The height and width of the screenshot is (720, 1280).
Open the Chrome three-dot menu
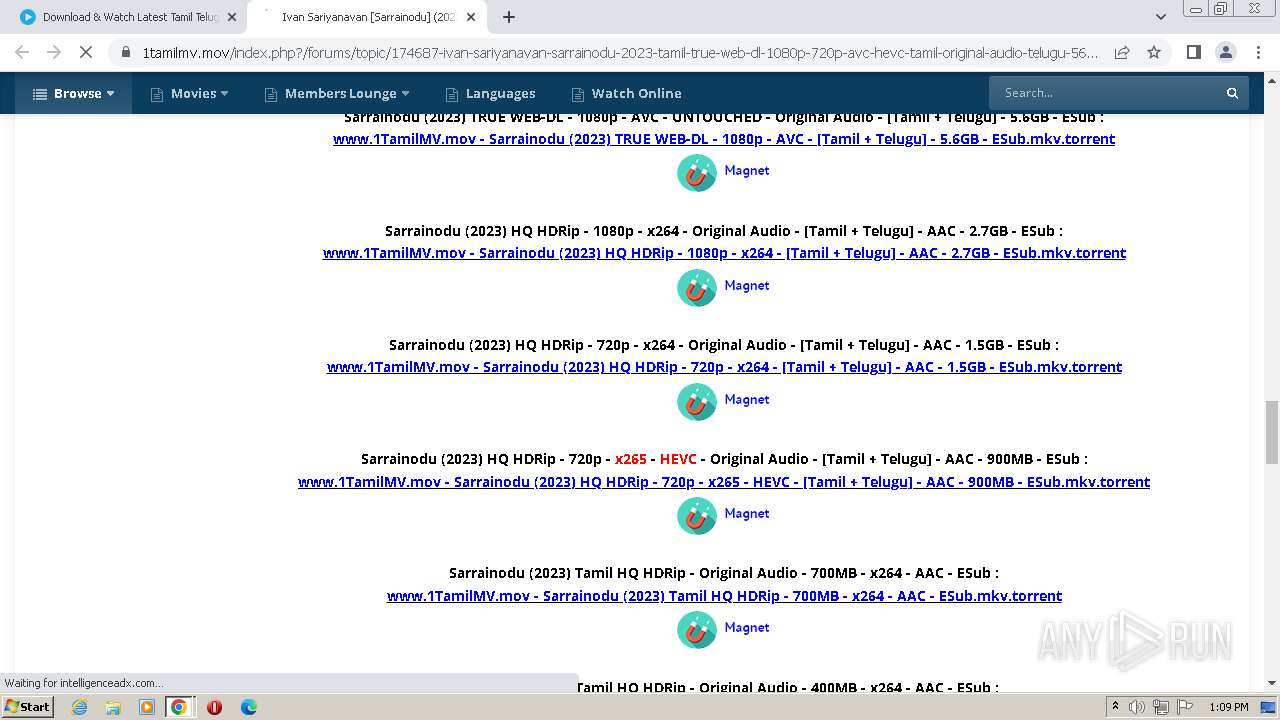1257,52
